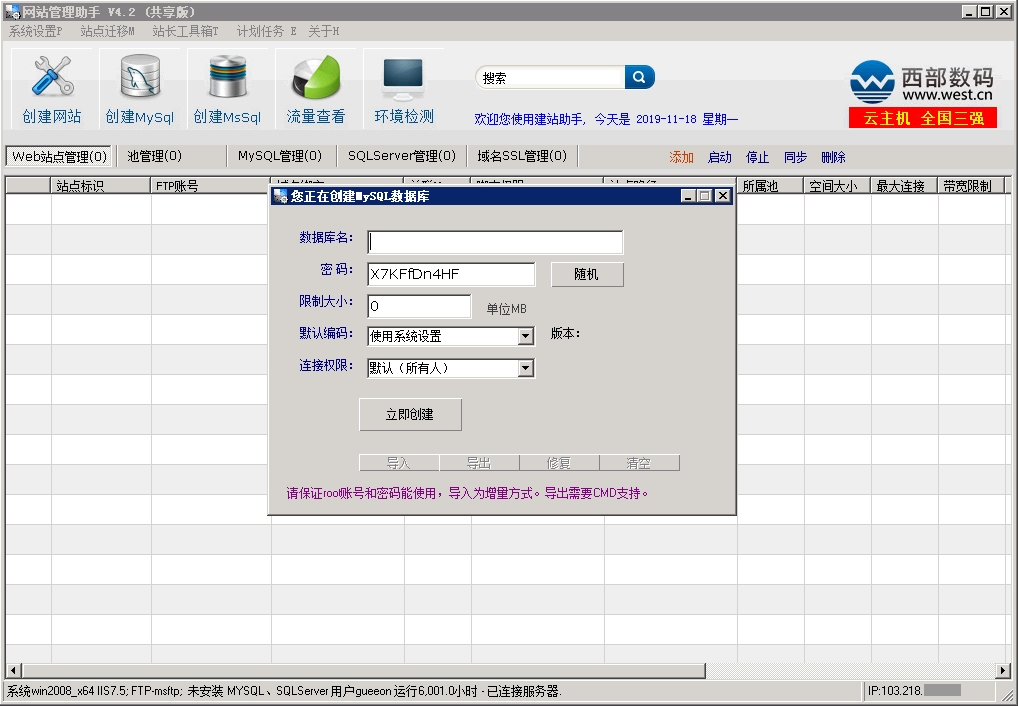Click the 创建网站 tools icon
Screen dimensions: 1018x706
(52, 78)
